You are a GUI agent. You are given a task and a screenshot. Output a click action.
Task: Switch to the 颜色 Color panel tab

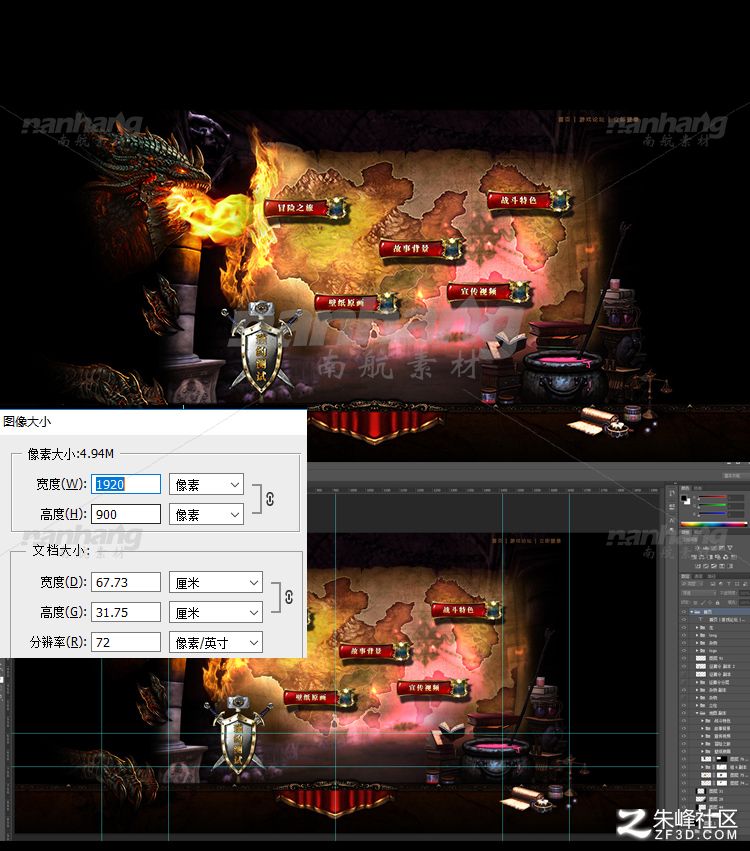coord(685,488)
